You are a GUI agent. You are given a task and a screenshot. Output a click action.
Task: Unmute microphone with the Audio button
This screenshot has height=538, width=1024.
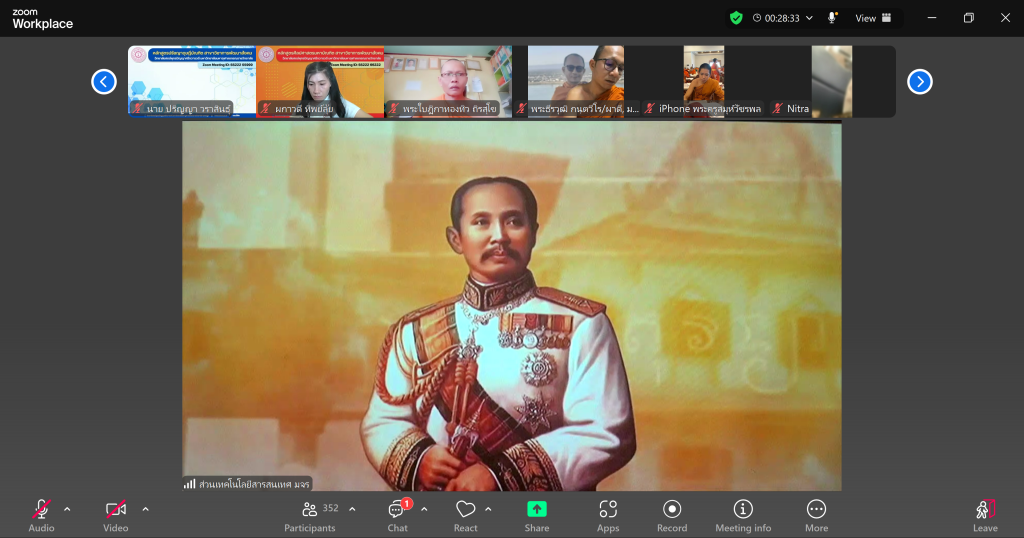pyautogui.click(x=41, y=515)
